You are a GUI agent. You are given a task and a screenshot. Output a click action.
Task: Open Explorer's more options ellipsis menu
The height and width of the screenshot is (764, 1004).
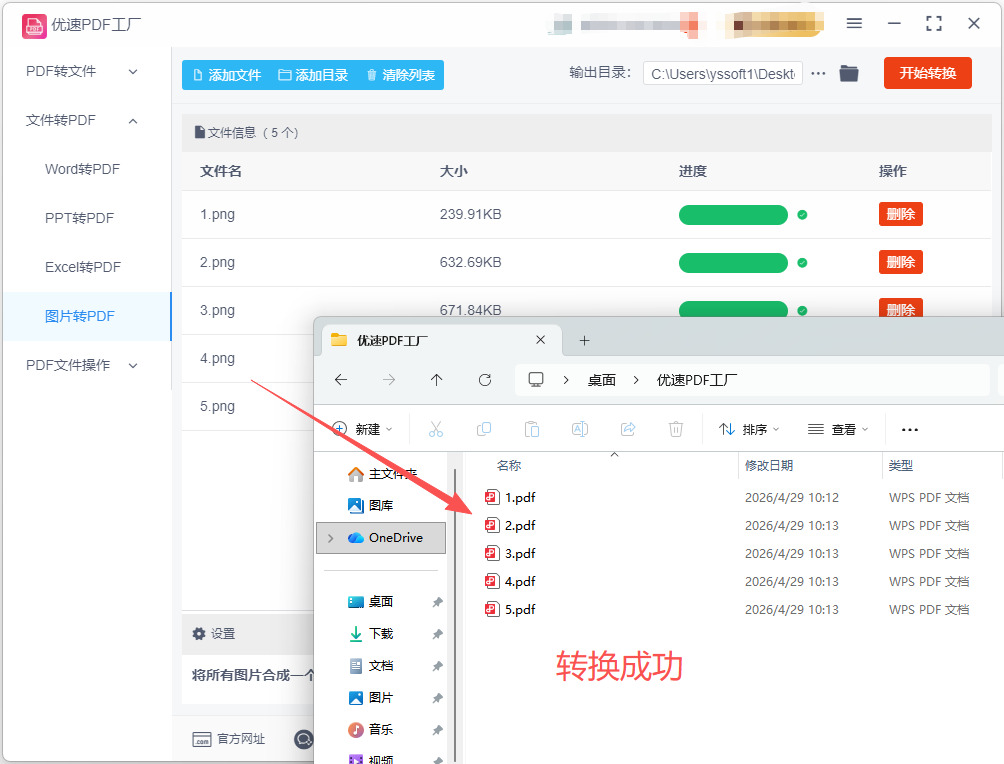pyautogui.click(x=910, y=430)
